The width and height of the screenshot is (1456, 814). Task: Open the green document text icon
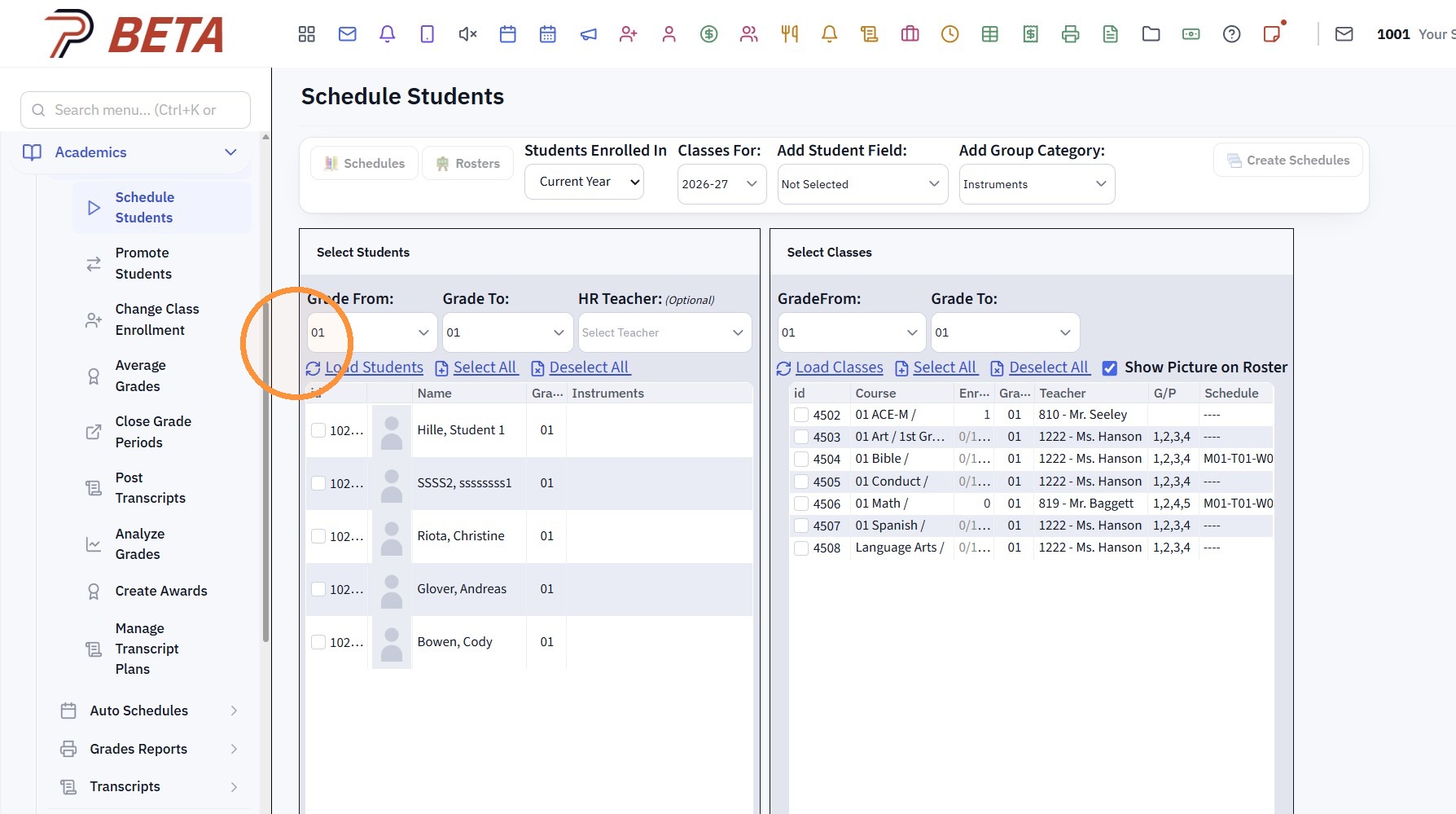pos(1111,34)
